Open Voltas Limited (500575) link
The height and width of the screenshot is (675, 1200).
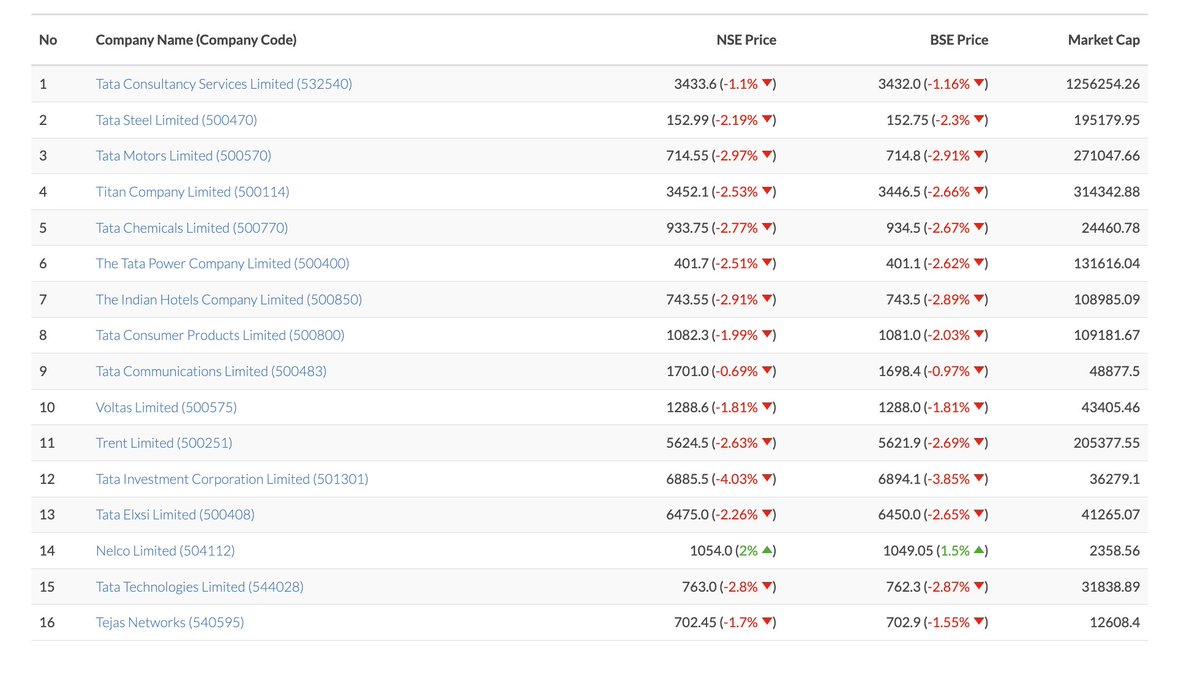click(167, 407)
